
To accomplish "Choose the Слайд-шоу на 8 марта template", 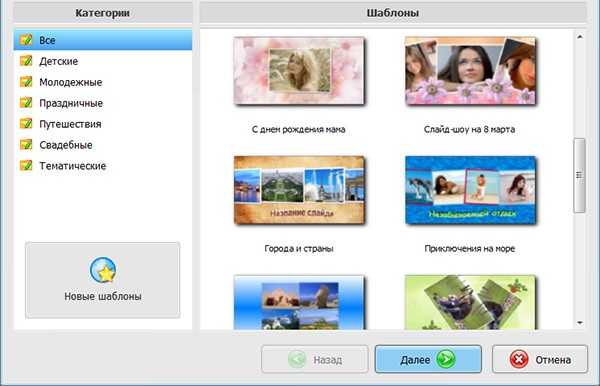I will tap(470, 71).
